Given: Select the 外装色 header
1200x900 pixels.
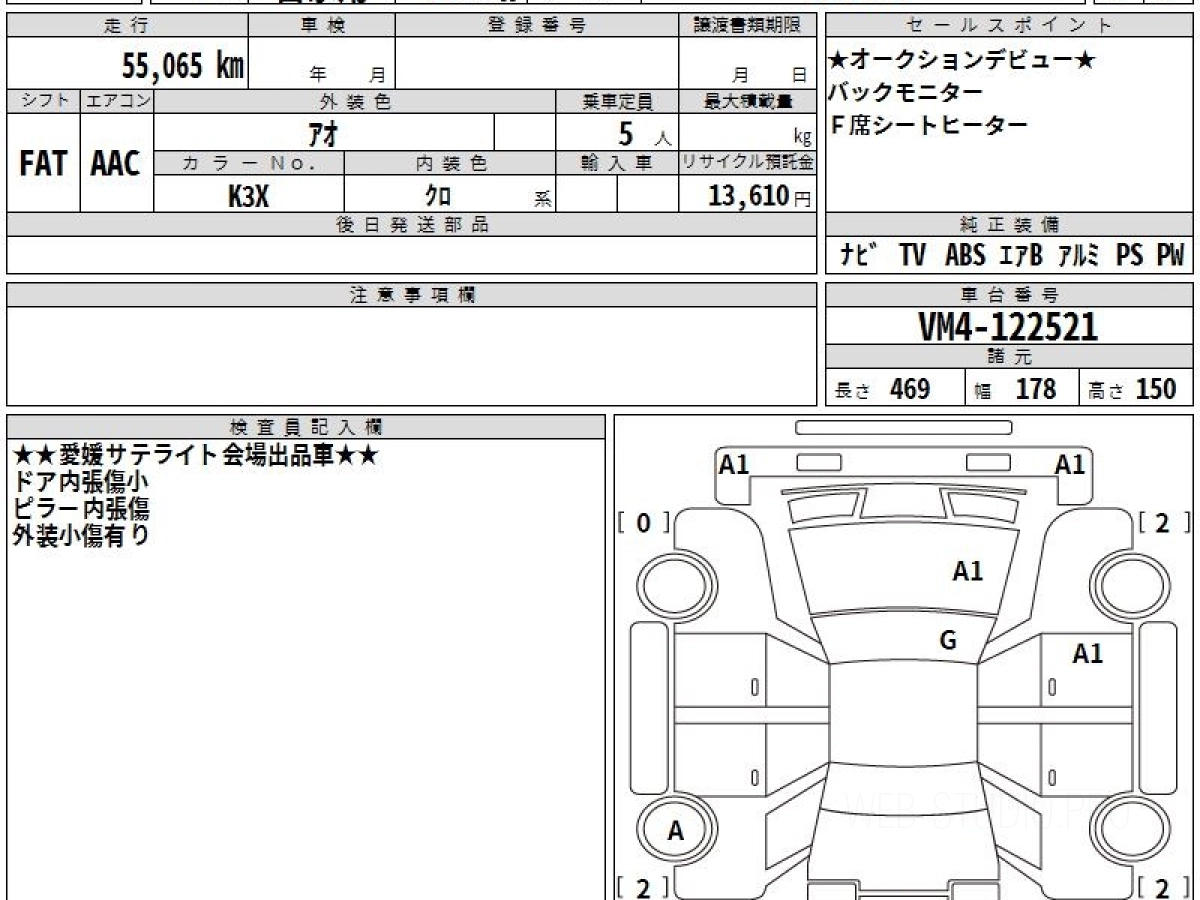Looking at the screenshot, I should coord(355,101).
